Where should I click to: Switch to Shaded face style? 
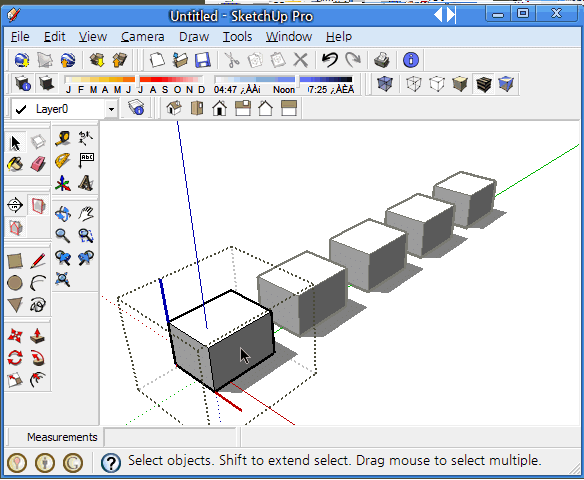click(x=460, y=83)
